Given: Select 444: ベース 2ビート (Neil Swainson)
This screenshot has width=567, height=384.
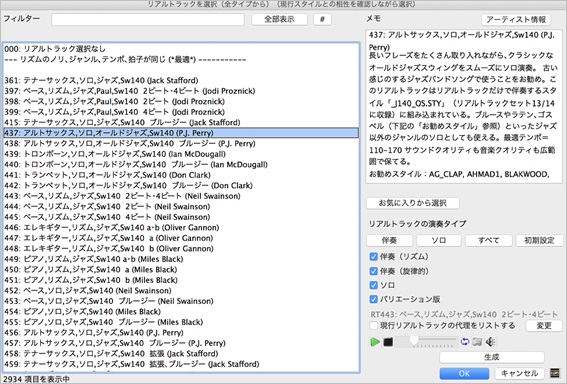Looking at the screenshot, I should click(181, 206).
